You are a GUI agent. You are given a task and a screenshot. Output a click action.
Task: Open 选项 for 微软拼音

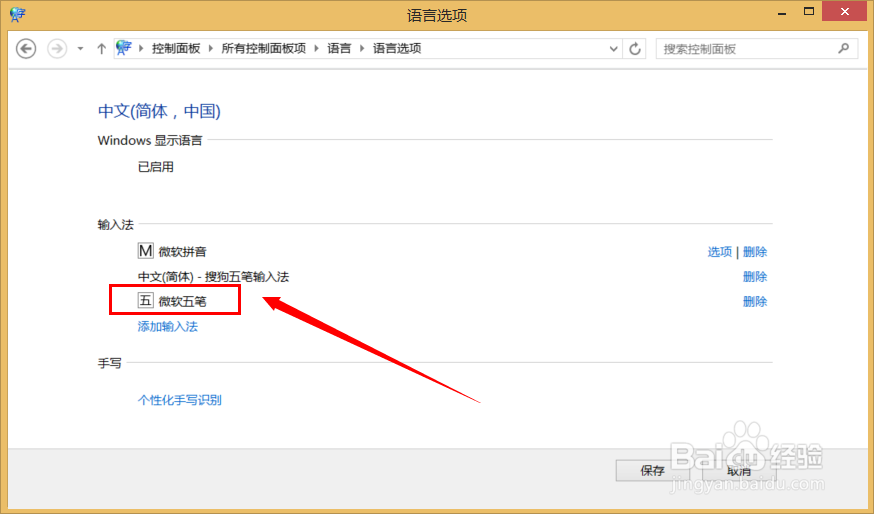720,252
